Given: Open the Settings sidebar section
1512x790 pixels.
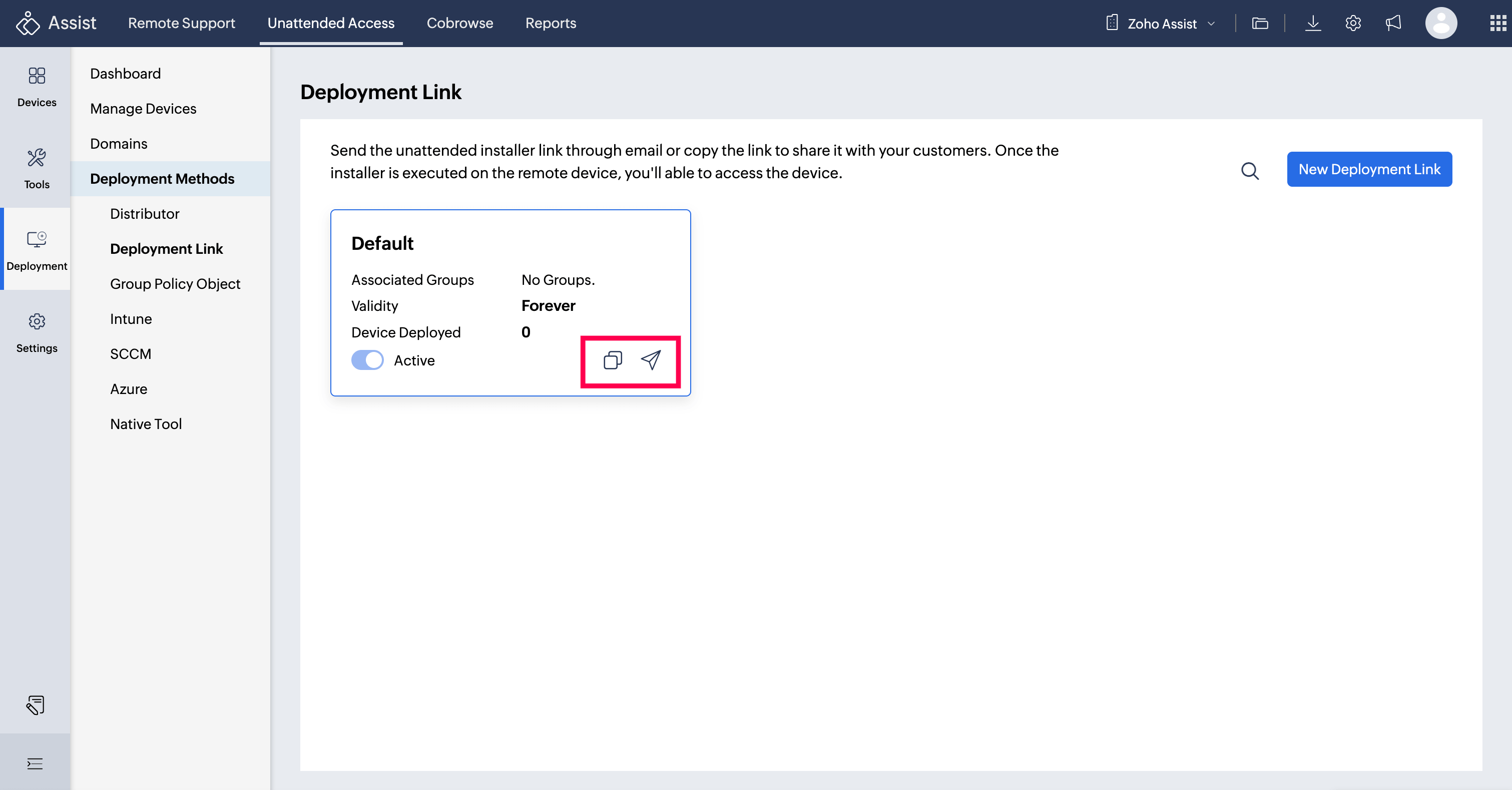Looking at the screenshot, I should [x=37, y=332].
